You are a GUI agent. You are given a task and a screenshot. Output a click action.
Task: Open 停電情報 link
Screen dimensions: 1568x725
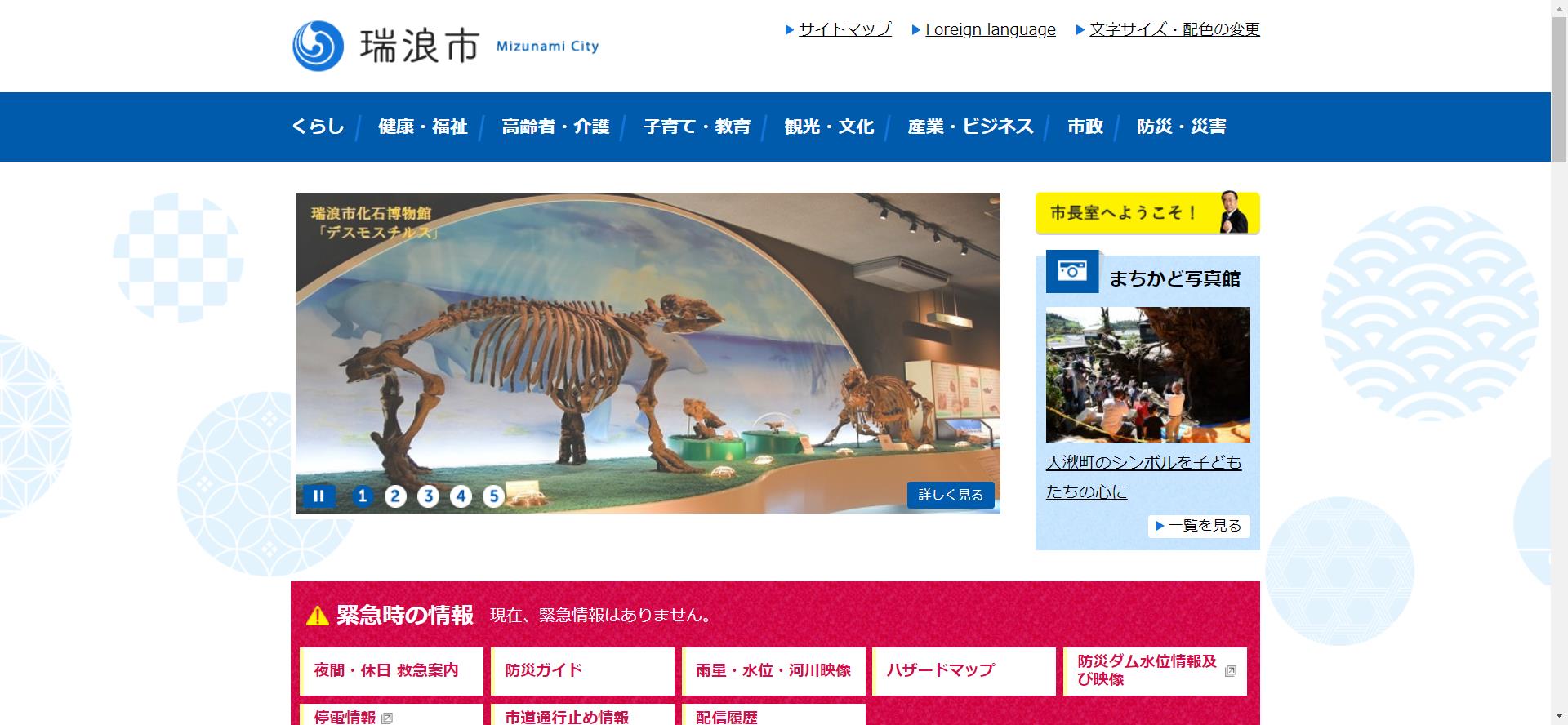coord(391,714)
